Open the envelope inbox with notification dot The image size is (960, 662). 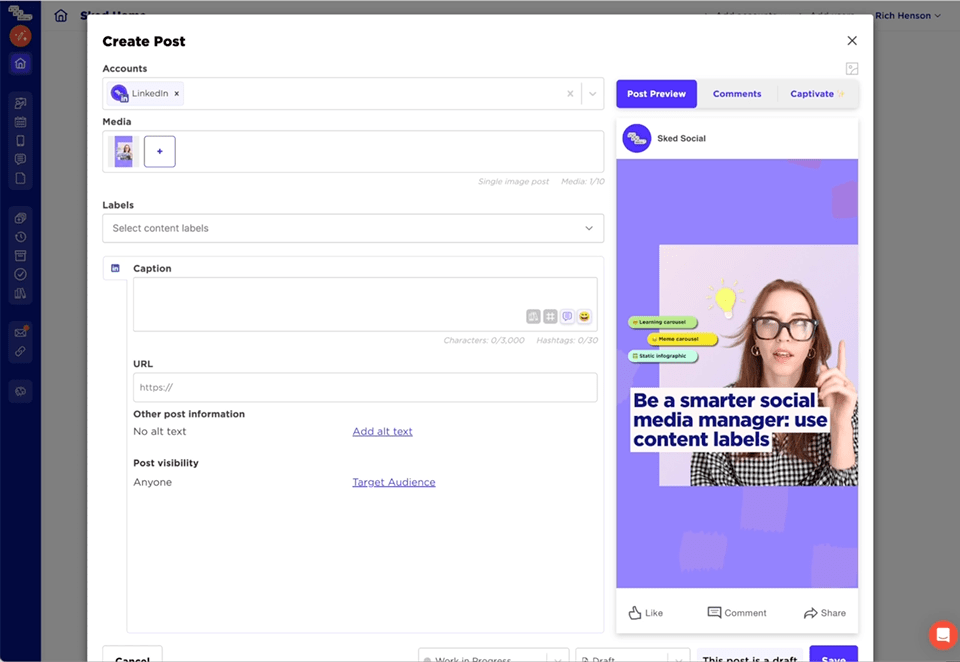click(20, 332)
